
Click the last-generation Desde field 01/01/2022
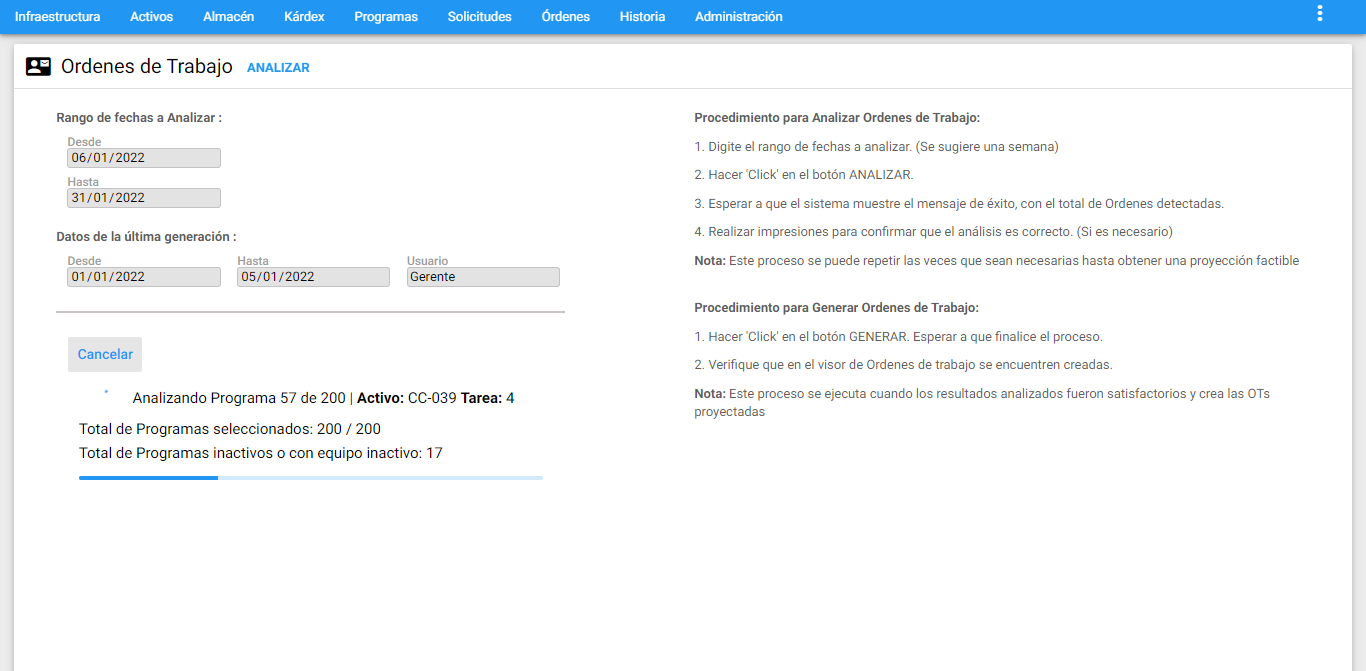[144, 277]
